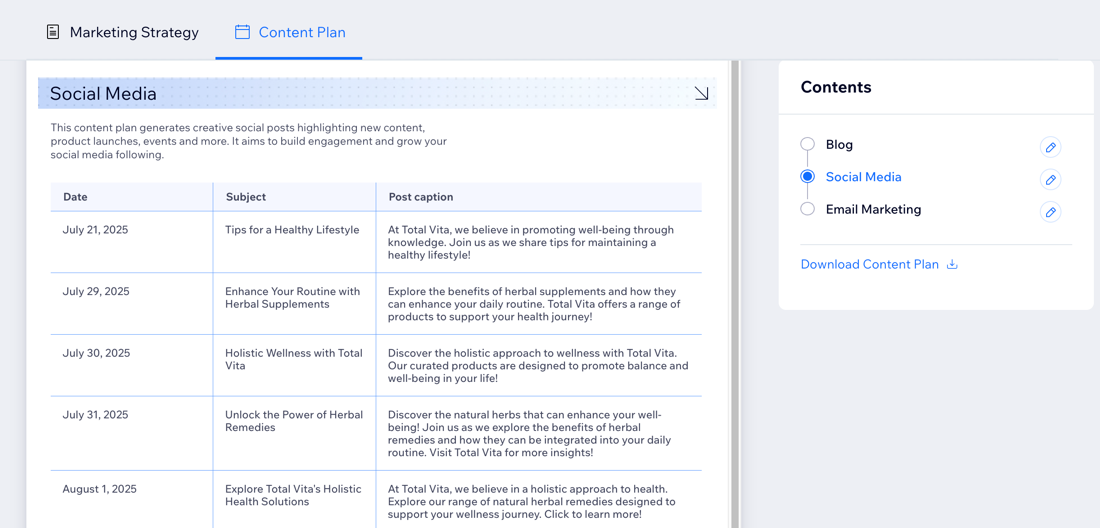1100x528 pixels.
Task: Edit the Blog section via pencil icon
Action: [x=1050, y=147]
